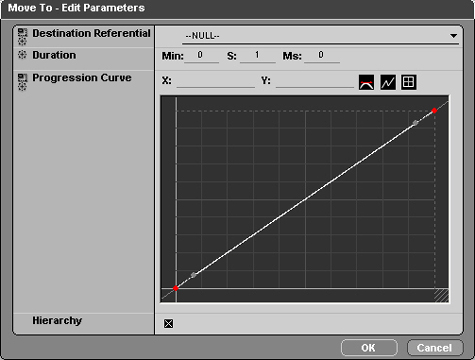Click the curve Y coordinate field
Screen dimensions: 475x360
[315, 81]
